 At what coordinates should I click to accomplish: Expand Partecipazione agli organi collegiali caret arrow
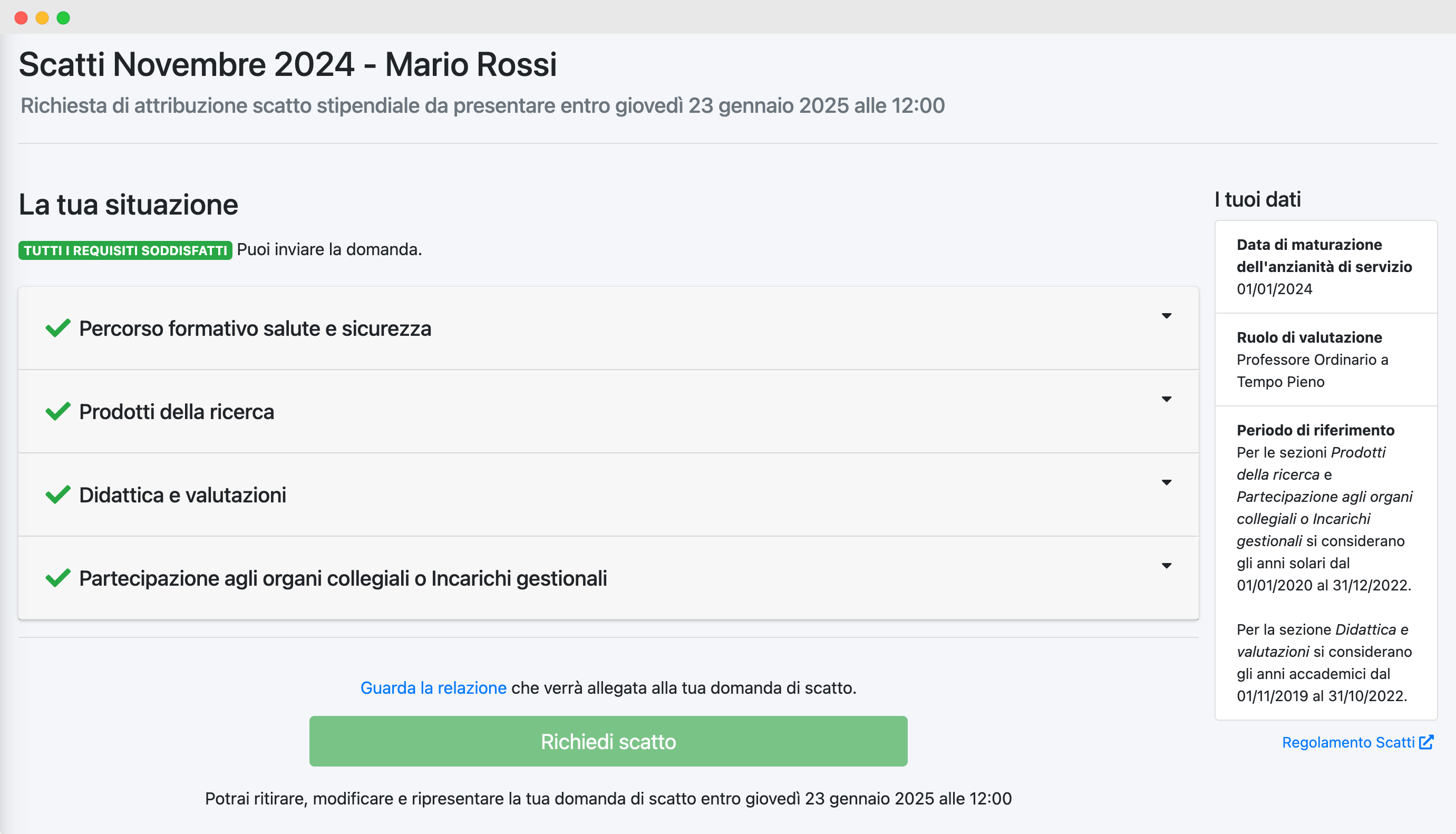tap(1166, 566)
